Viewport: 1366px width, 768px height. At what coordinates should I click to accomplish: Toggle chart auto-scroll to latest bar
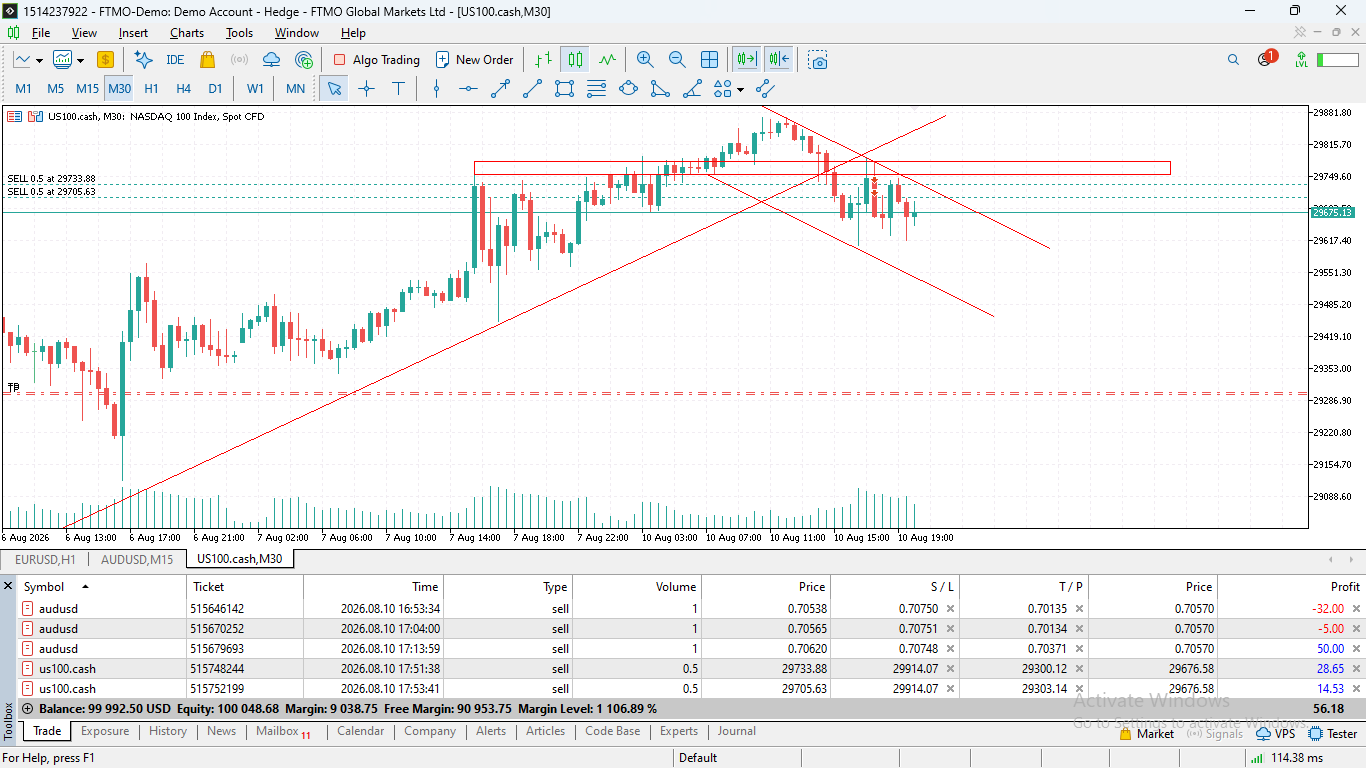(x=746, y=60)
